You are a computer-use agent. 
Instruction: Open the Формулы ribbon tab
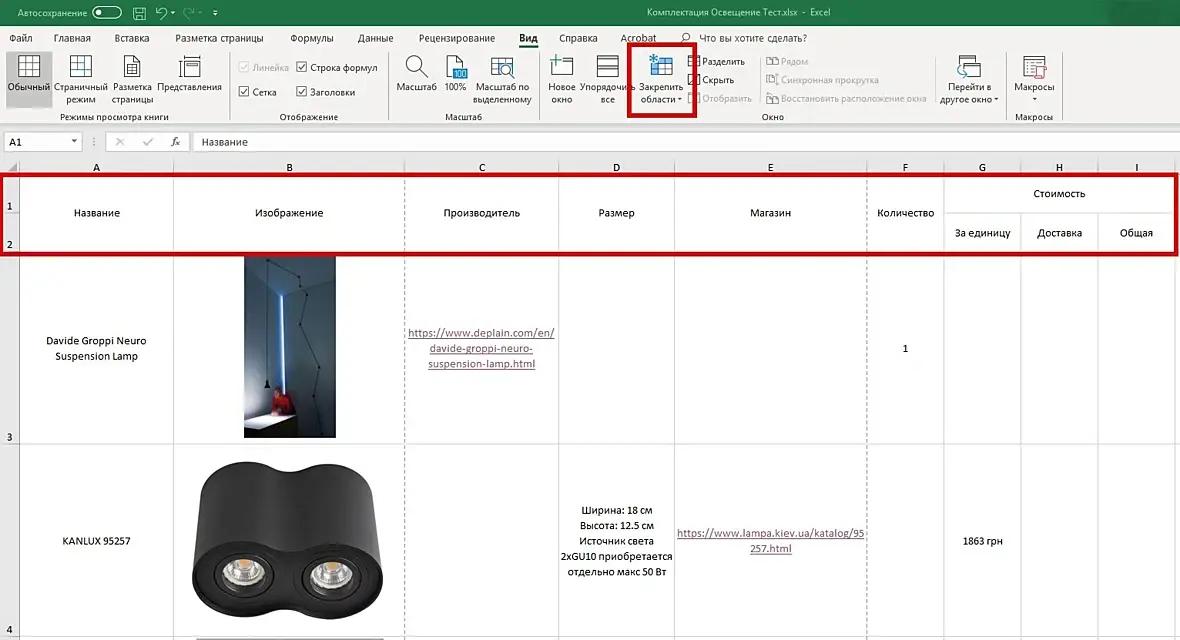311,38
